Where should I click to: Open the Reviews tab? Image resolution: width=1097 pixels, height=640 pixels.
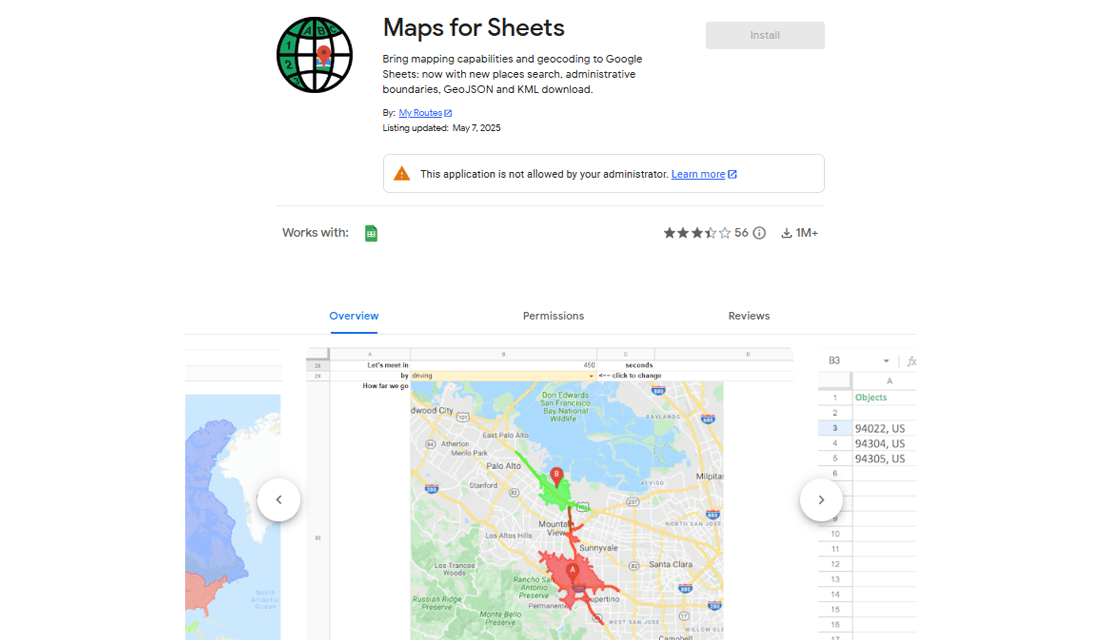click(x=749, y=315)
